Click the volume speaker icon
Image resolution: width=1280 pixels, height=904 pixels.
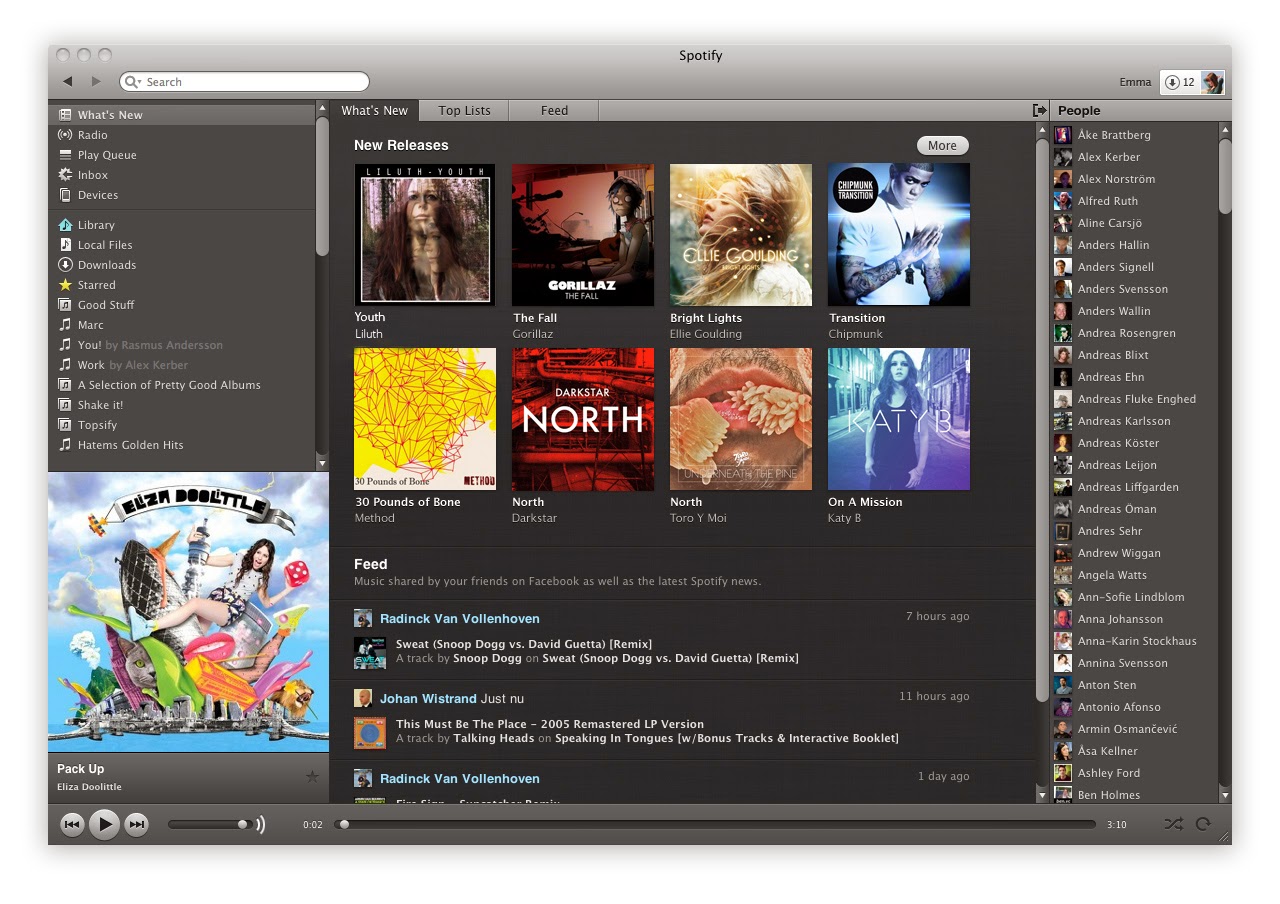coord(261,824)
